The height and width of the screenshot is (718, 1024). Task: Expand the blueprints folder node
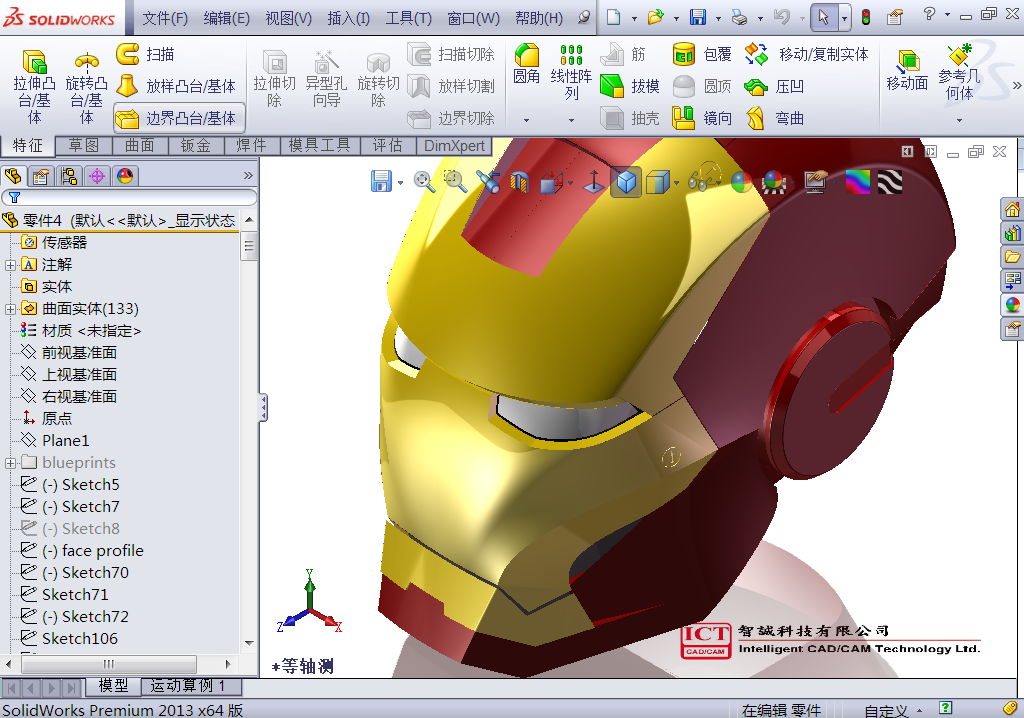10,463
